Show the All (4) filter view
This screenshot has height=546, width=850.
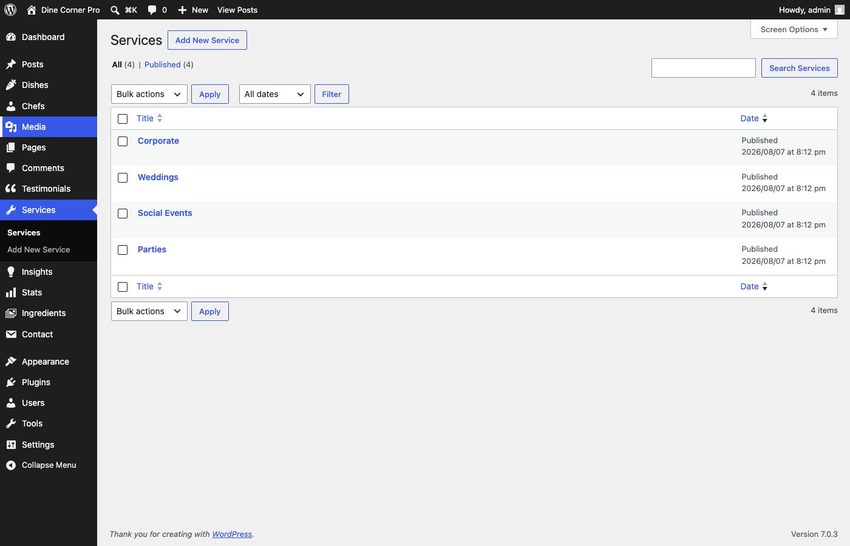point(123,65)
